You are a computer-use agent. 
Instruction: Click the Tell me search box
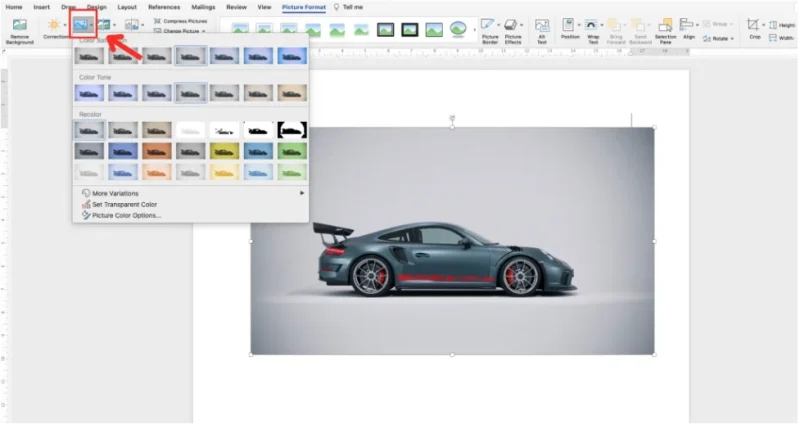pyautogui.click(x=353, y=6)
